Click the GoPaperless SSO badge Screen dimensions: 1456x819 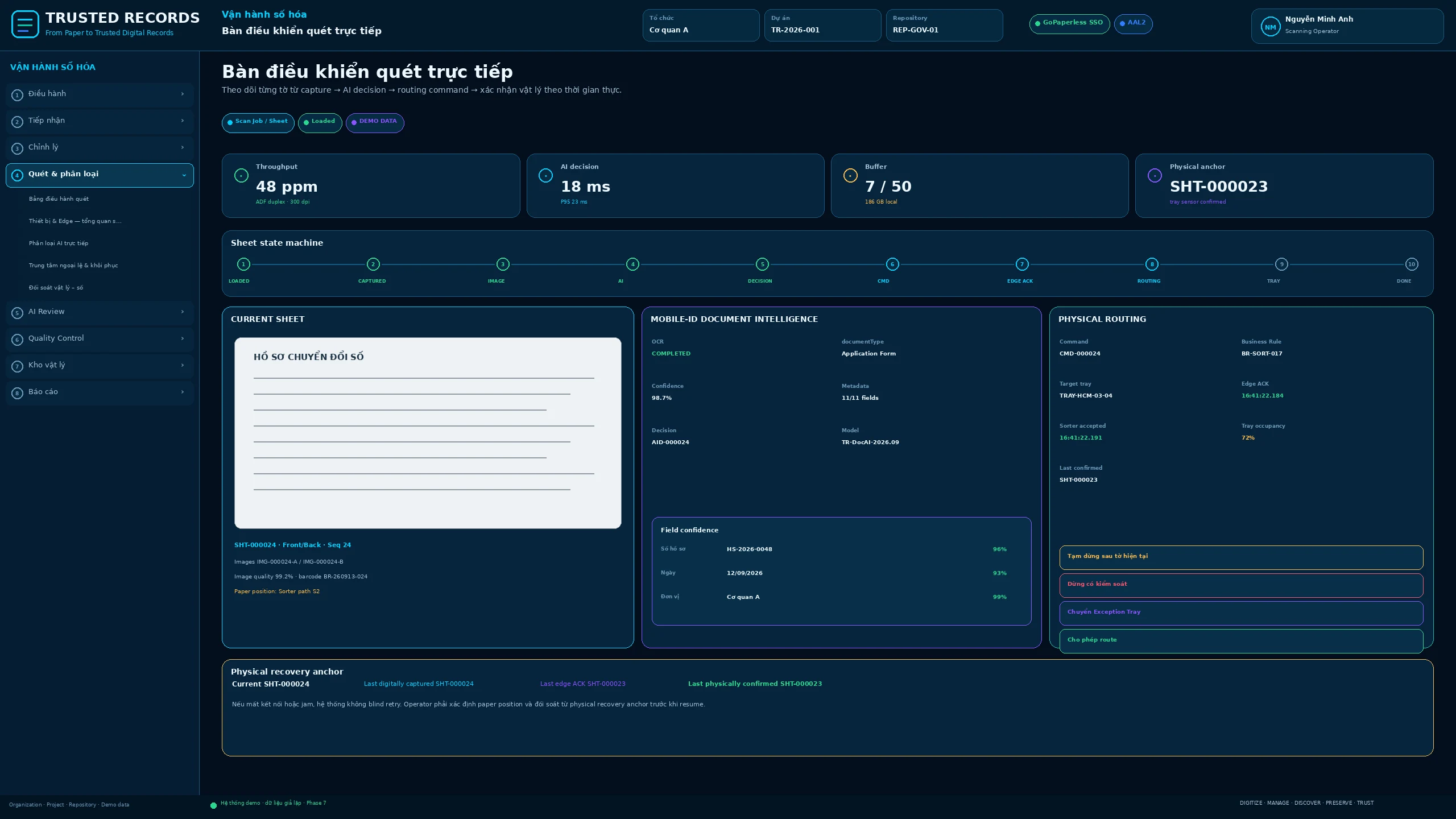[1069, 24]
